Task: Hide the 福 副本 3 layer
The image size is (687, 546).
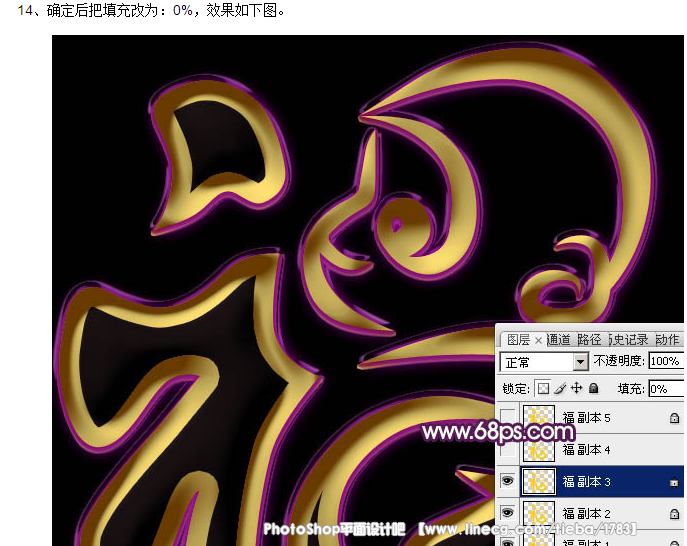Action: coord(507,482)
